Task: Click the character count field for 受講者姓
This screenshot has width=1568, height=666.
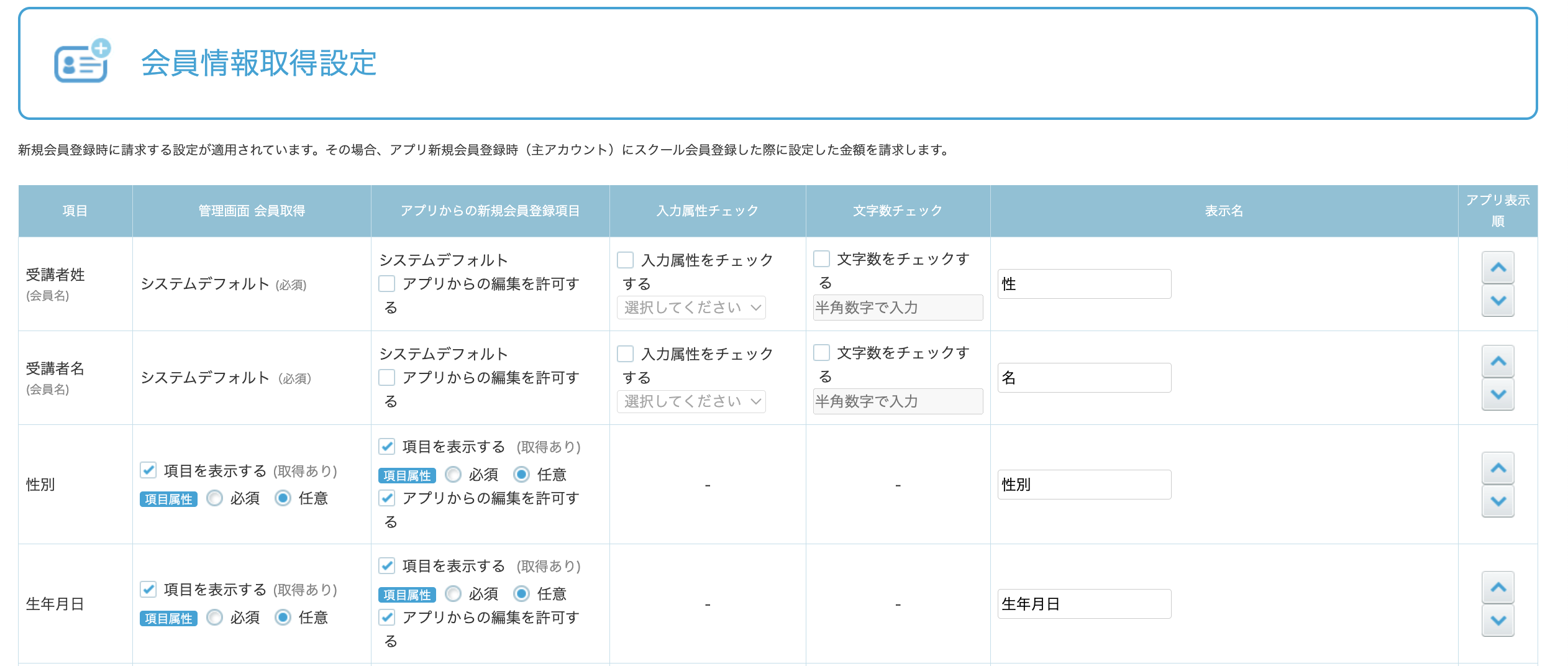Action: click(x=898, y=308)
